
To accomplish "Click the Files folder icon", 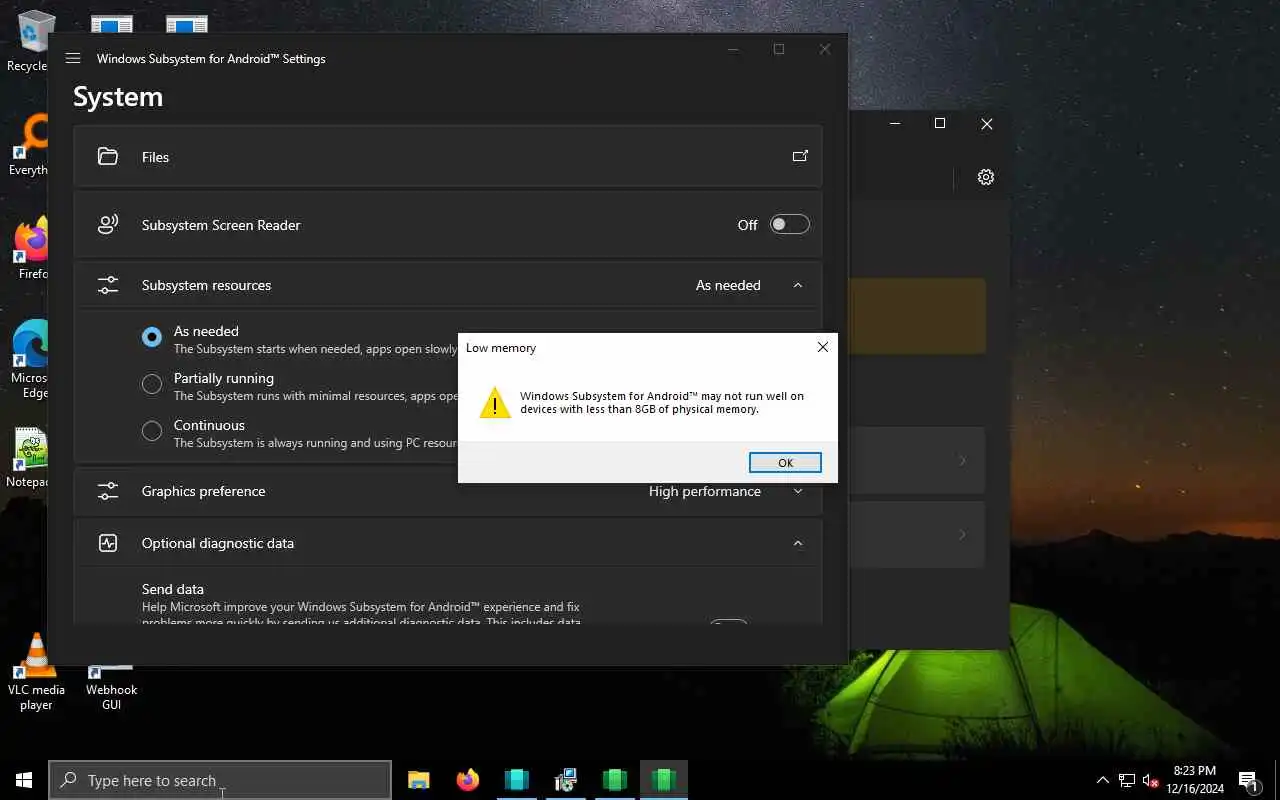I will coord(108,156).
